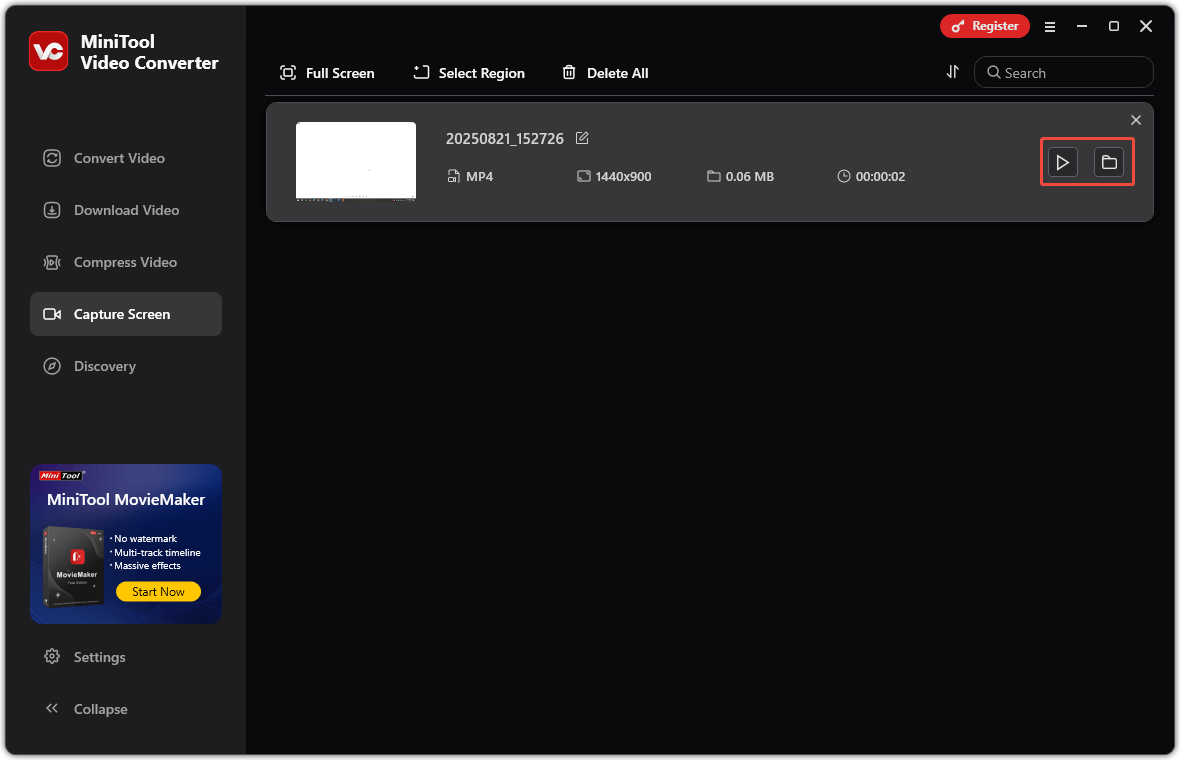
Task: Choose Select Region recording mode
Action: (x=469, y=73)
